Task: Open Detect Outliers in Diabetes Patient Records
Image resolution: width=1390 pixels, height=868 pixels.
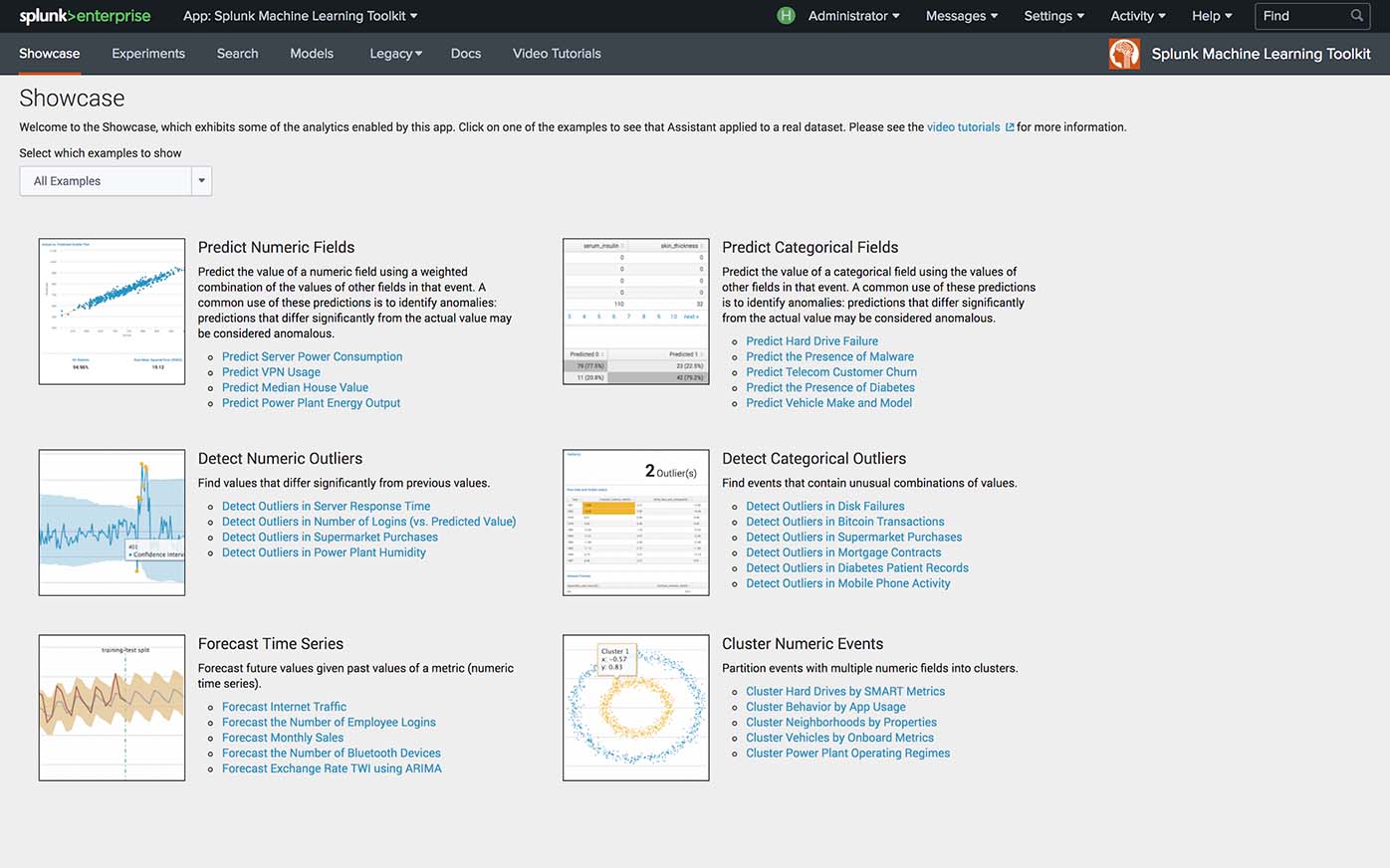Action: coord(857,568)
